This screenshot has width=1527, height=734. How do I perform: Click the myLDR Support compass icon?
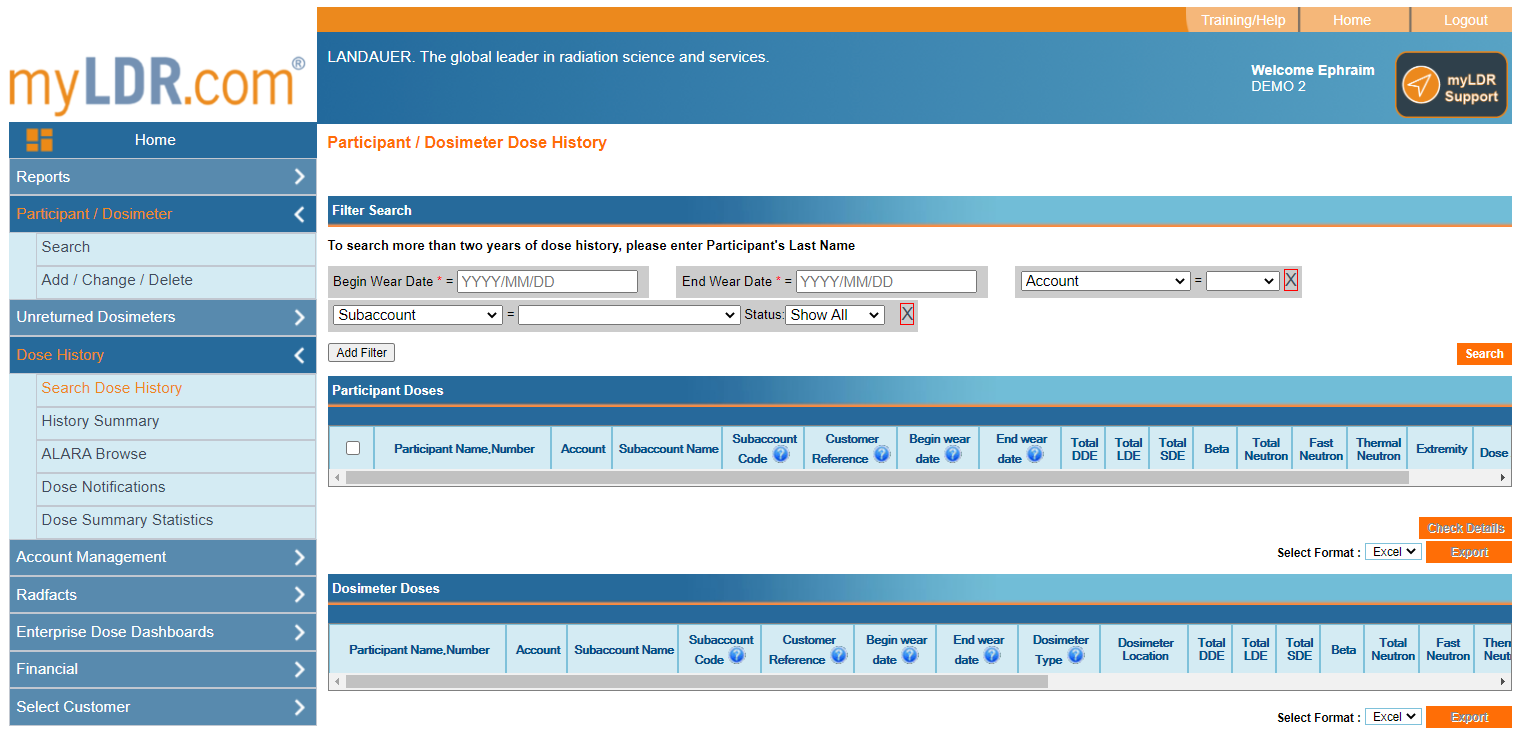point(1420,86)
